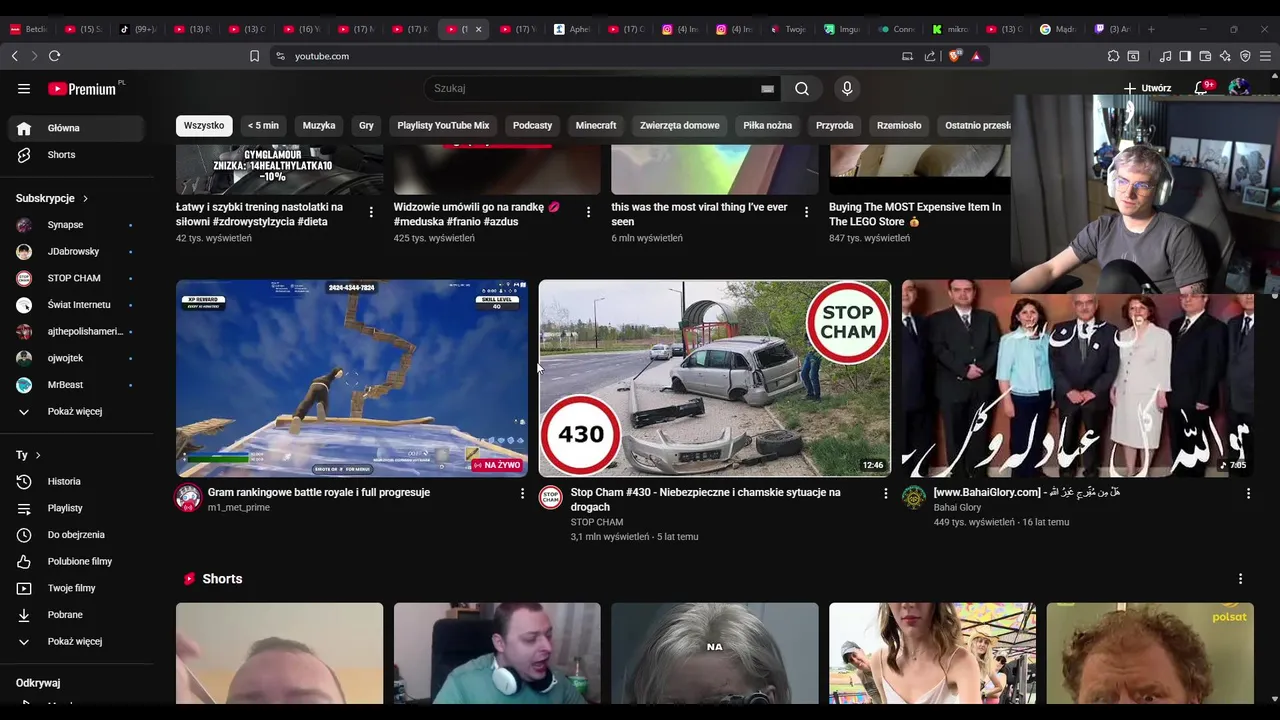Open STOP CHAM channel avatar under video

[551, 497]
